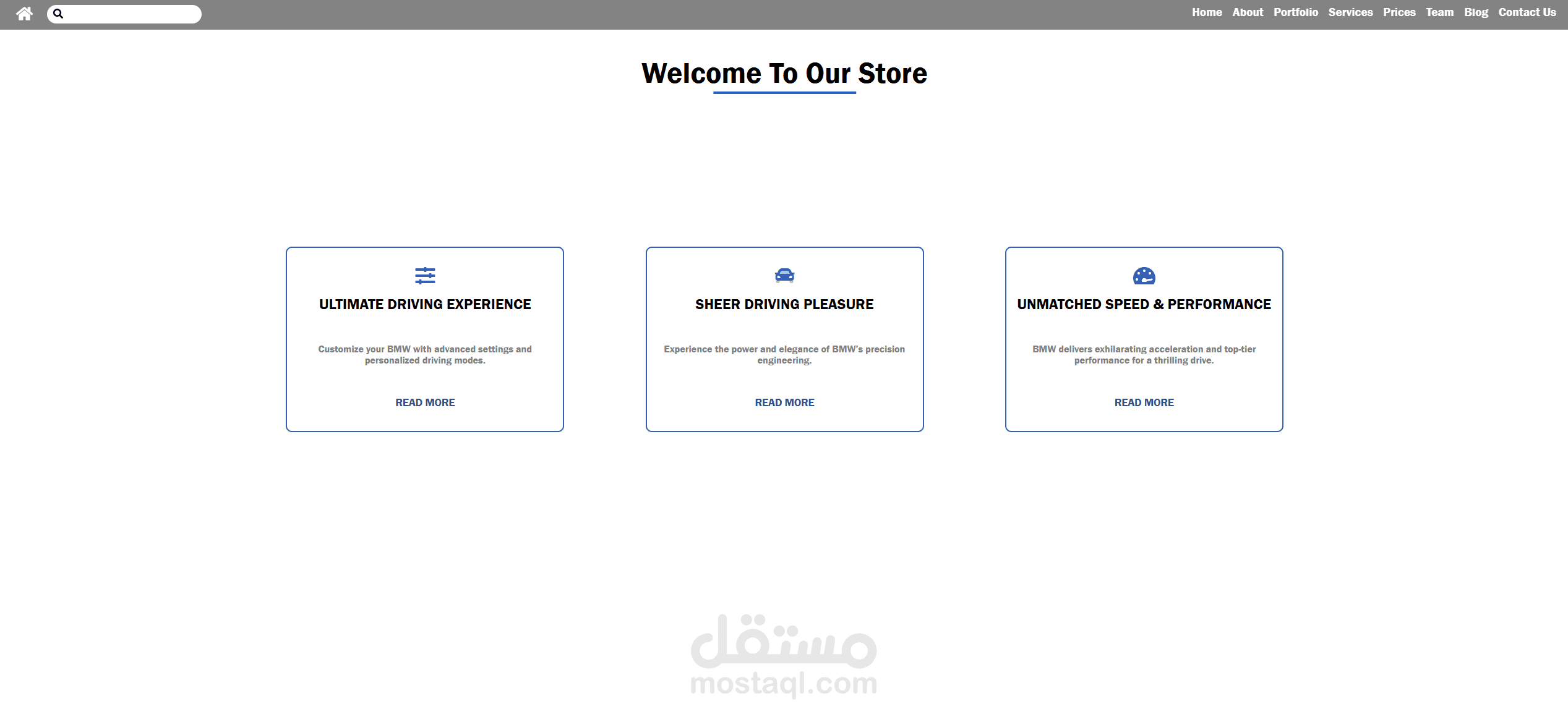1568x714 pixels.
Task: Click the speedometer icon on the third card
Action: point(1144,276)
